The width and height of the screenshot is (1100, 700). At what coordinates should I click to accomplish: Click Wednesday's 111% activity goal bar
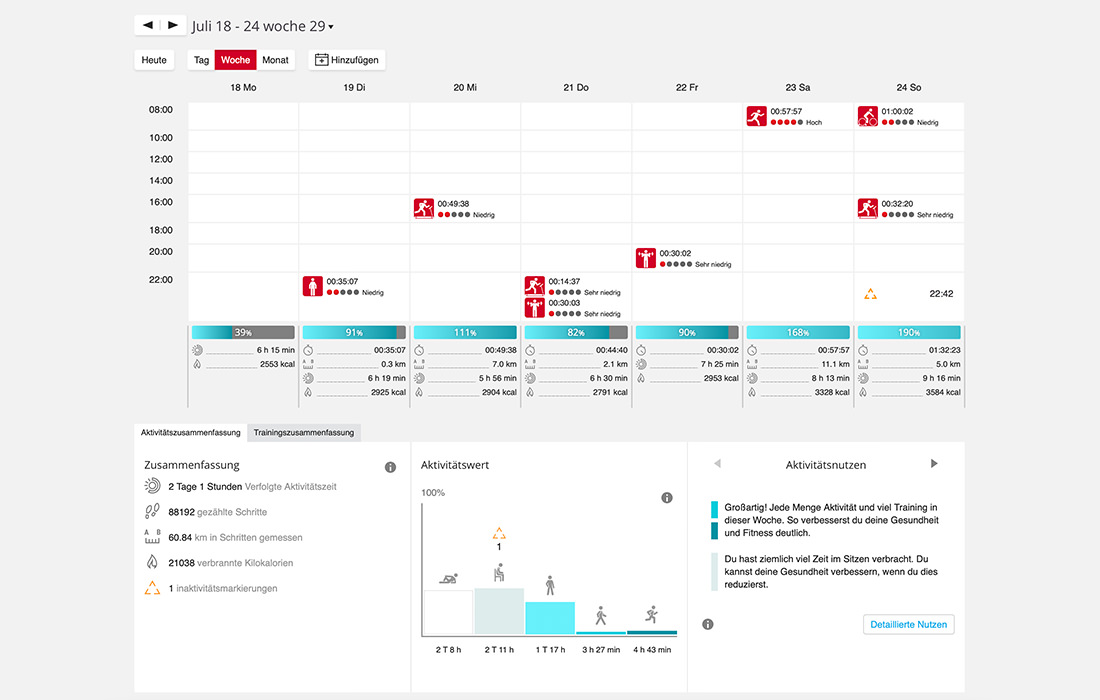coord(465,332)
